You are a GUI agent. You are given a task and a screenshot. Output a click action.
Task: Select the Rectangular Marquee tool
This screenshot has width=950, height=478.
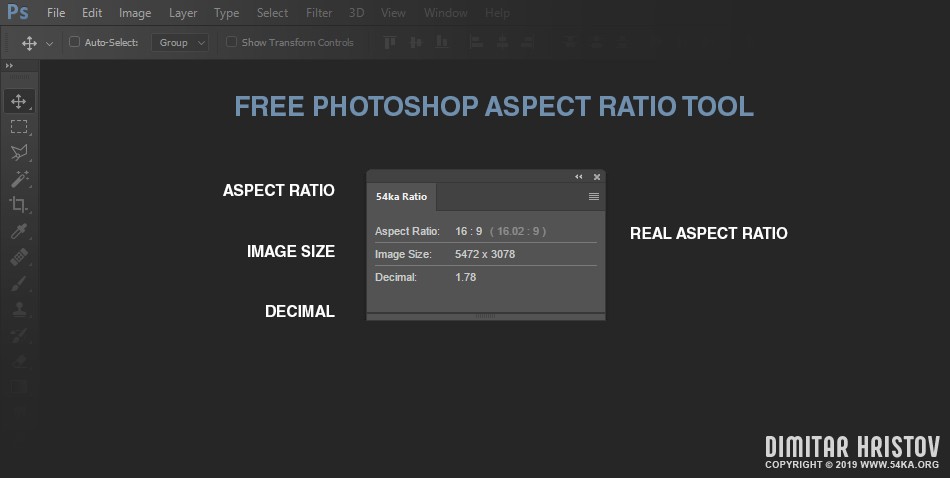(19, 127)
